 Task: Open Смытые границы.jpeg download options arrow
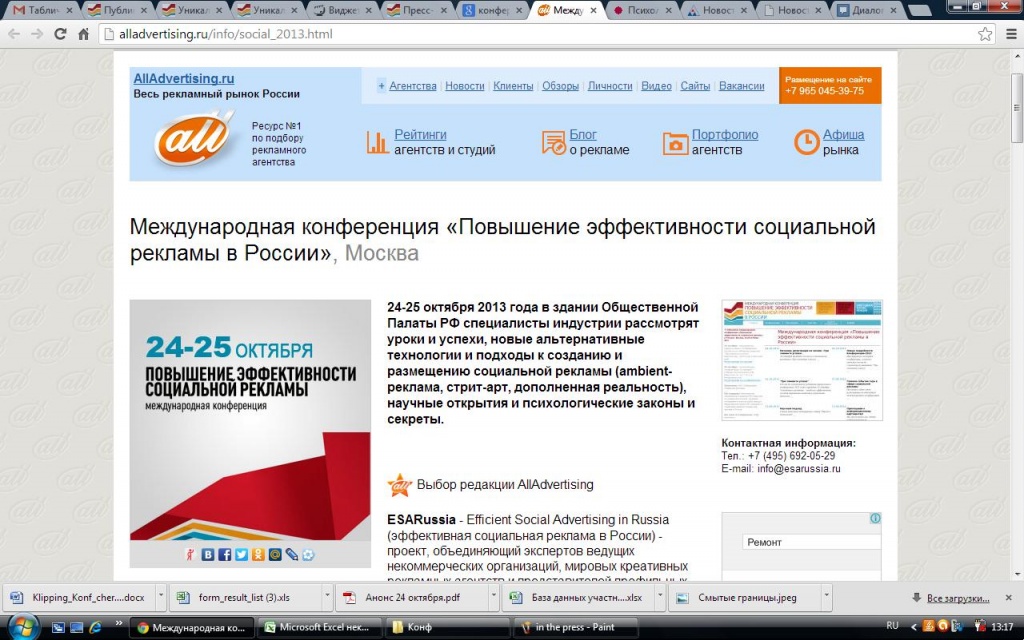coord(826,597)
